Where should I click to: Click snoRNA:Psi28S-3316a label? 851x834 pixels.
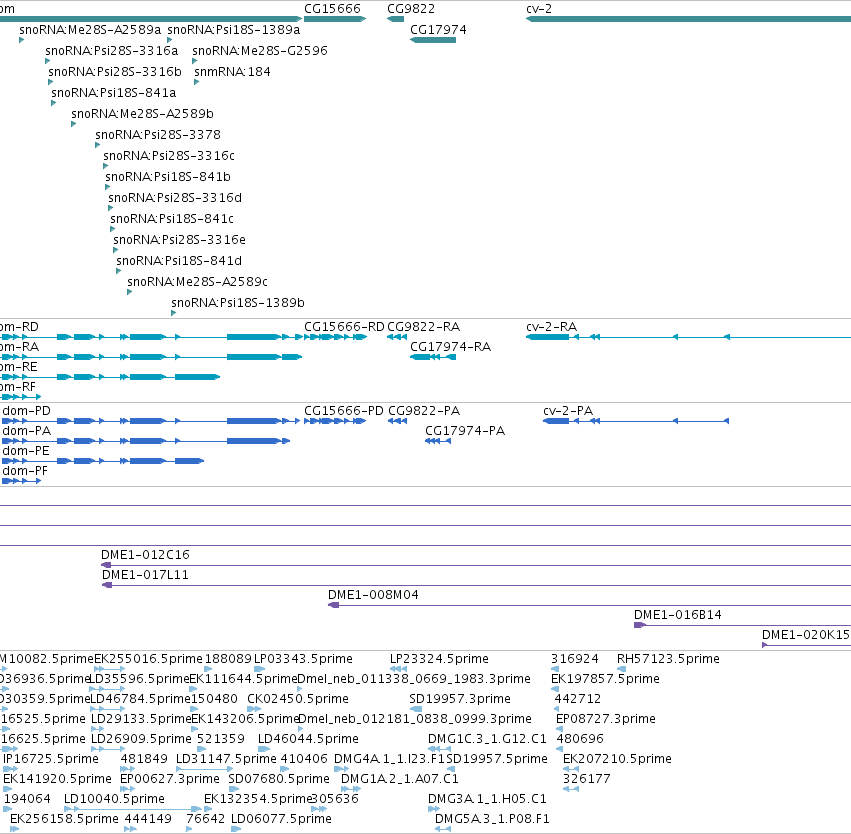111,51
